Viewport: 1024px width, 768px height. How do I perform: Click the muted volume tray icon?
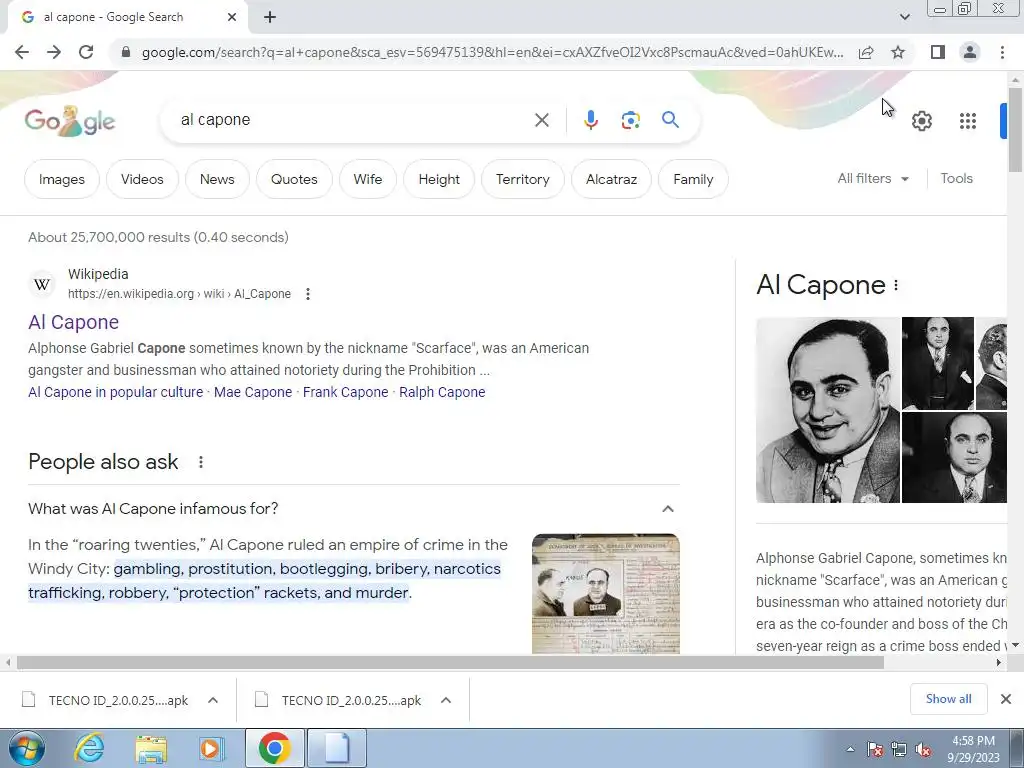point(923,749)
